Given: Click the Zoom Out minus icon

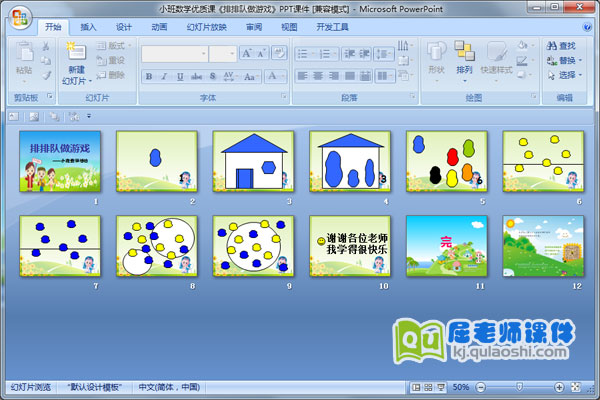Looking at the screenshot, I should point(481,387).
